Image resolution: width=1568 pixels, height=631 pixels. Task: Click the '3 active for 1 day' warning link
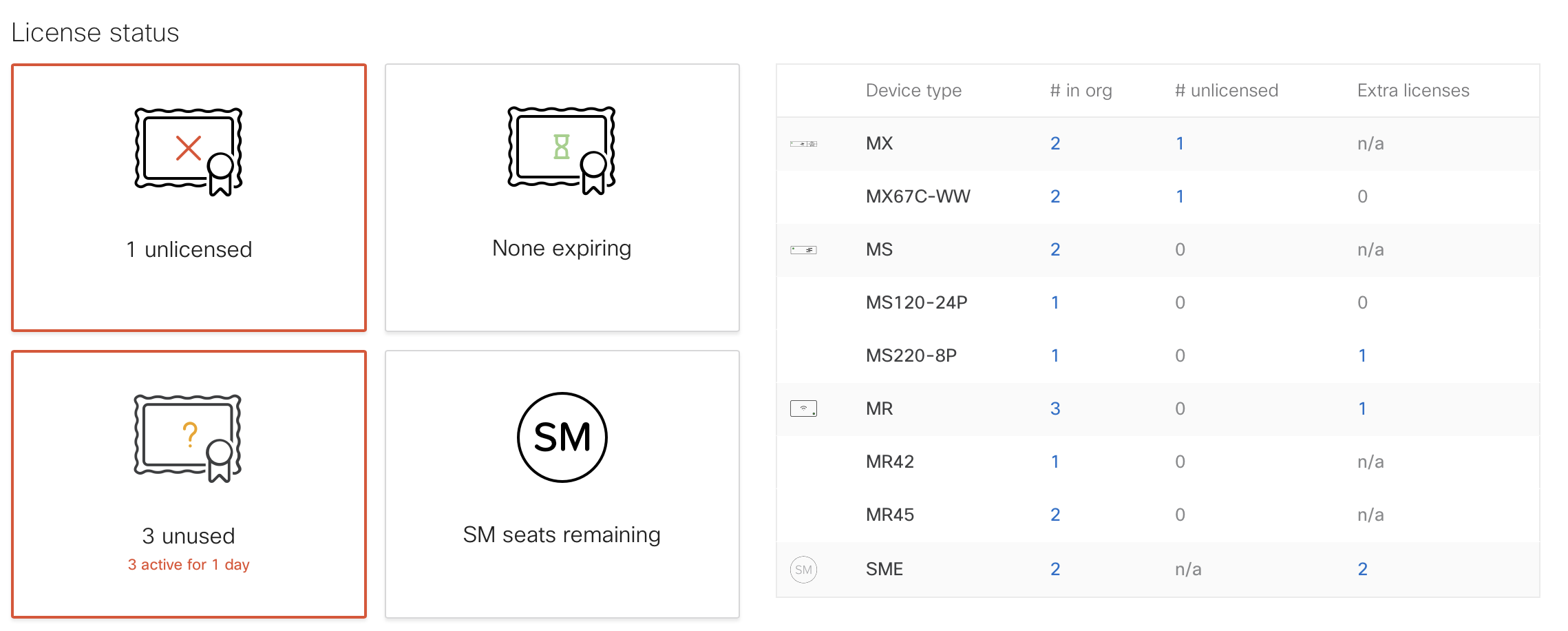coord(188,564)
